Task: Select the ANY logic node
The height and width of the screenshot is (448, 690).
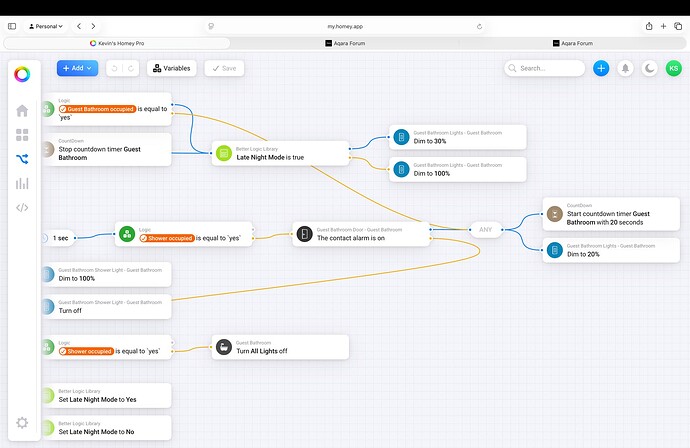Action: coord(486,229)
